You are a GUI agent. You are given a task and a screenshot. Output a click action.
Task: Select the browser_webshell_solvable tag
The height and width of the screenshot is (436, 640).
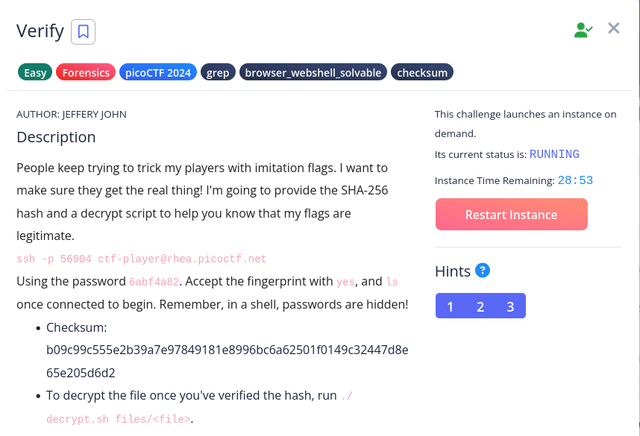click(x=313, y=72)
